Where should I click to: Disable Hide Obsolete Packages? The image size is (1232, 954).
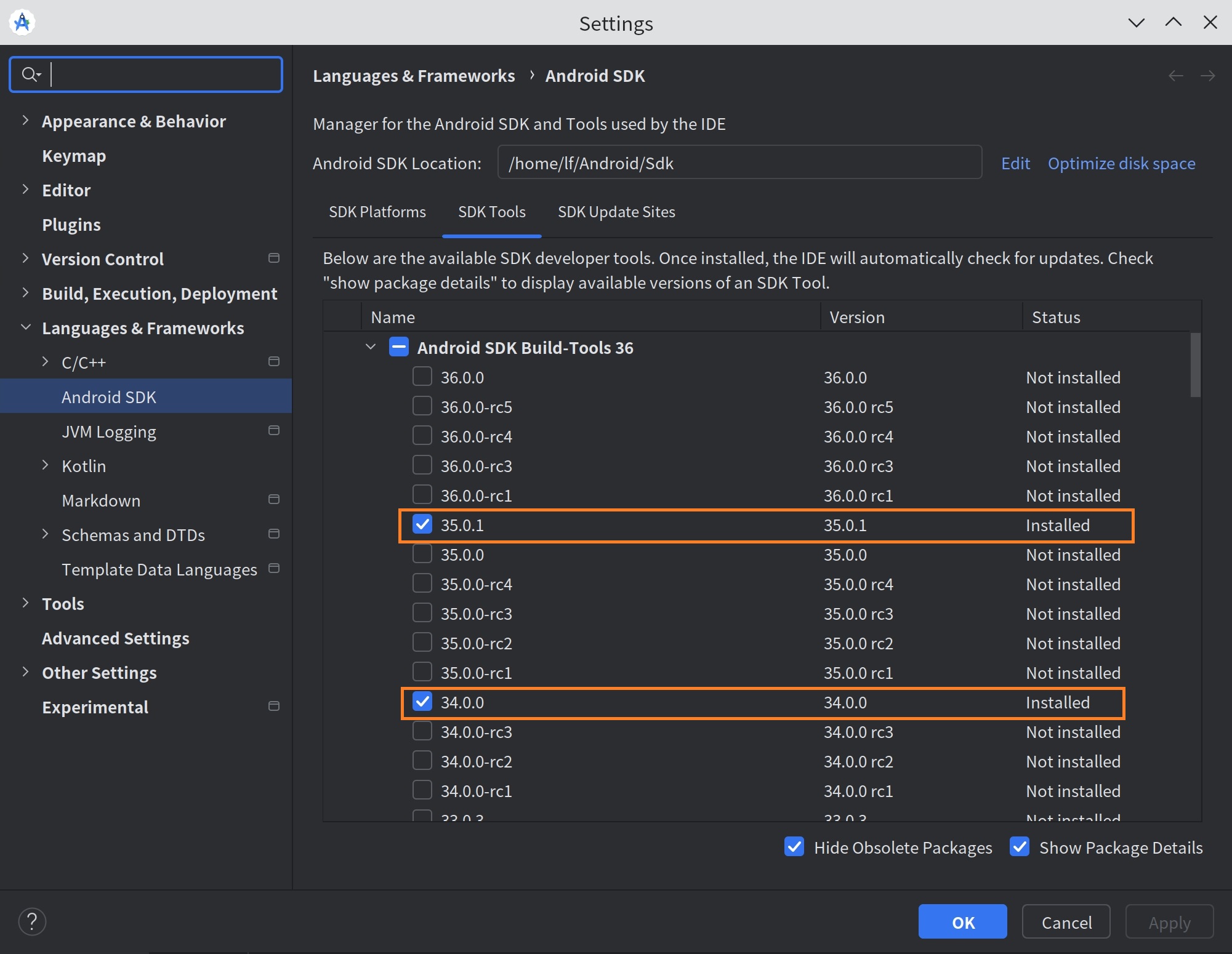click(794, 847)
